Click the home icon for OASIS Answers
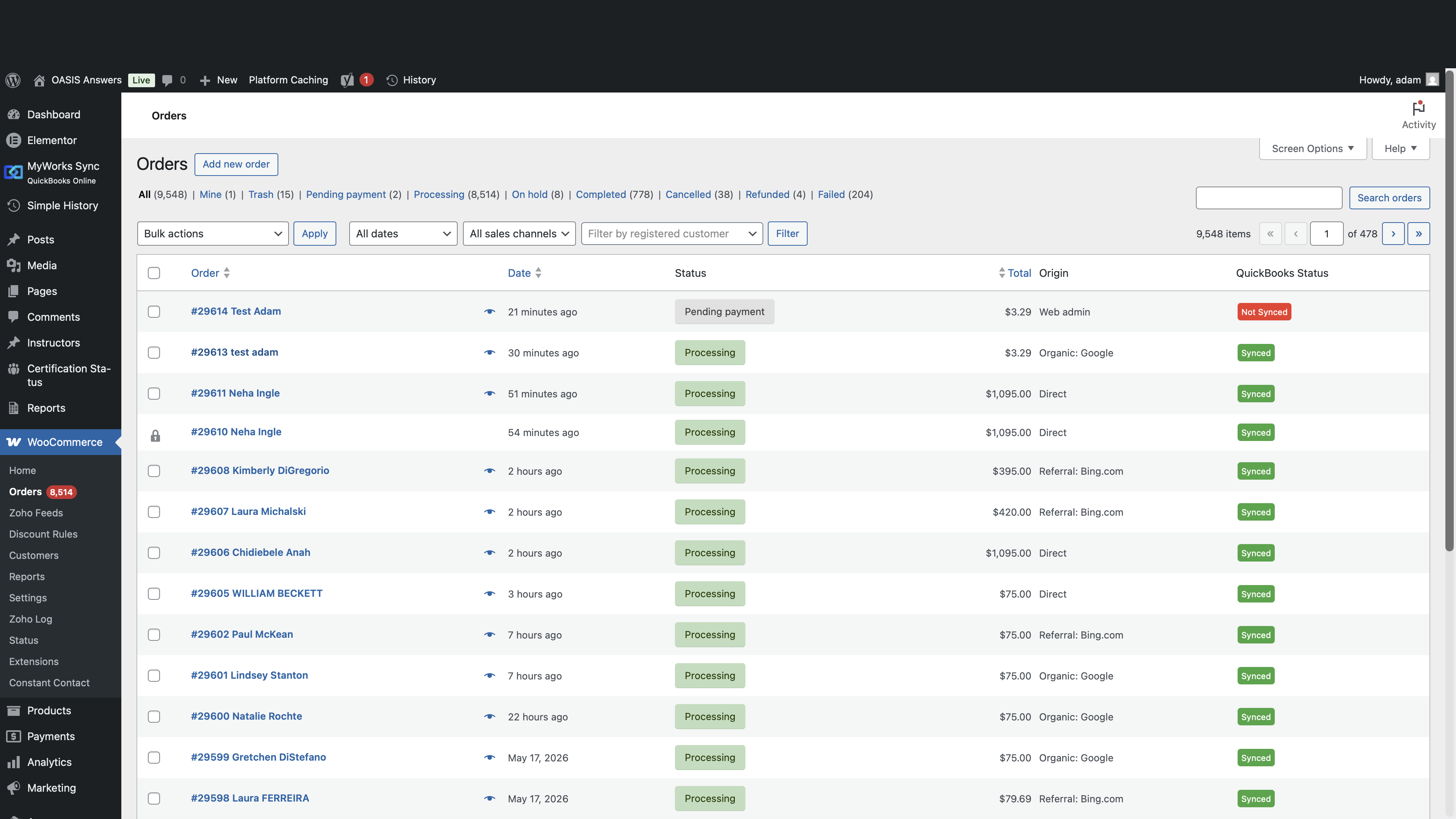This screenshot has height=819, width=1456. coord(39,80)
